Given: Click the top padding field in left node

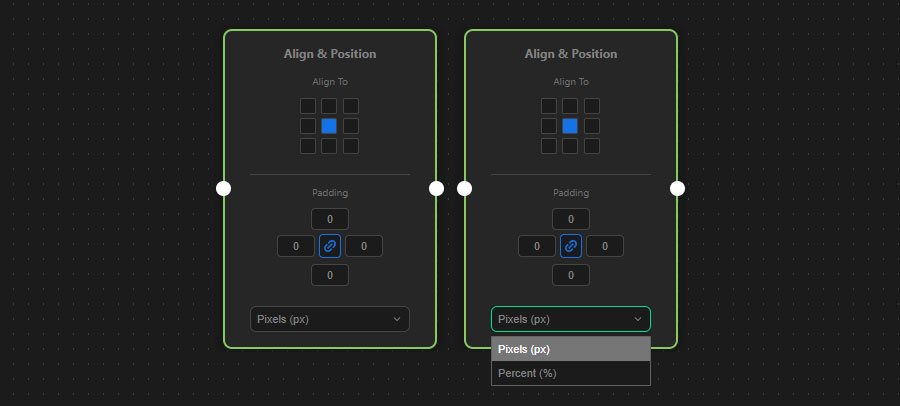Looking at the screenshot, I should [x=330, y=219].
